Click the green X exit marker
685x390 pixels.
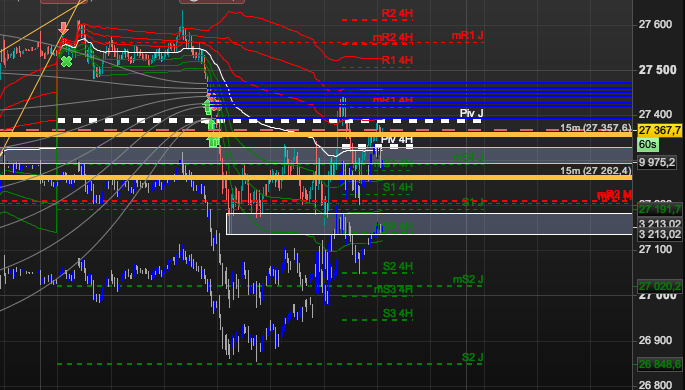[x=66, y=62]
